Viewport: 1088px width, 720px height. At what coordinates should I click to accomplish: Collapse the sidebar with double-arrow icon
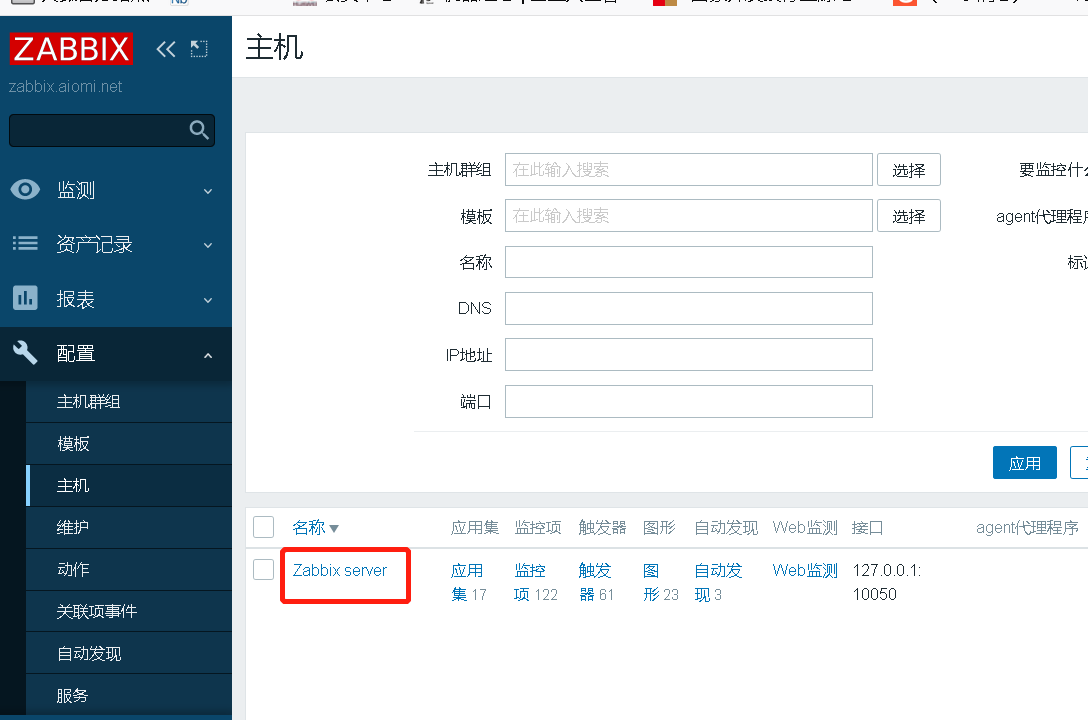[x=166, y=49]
